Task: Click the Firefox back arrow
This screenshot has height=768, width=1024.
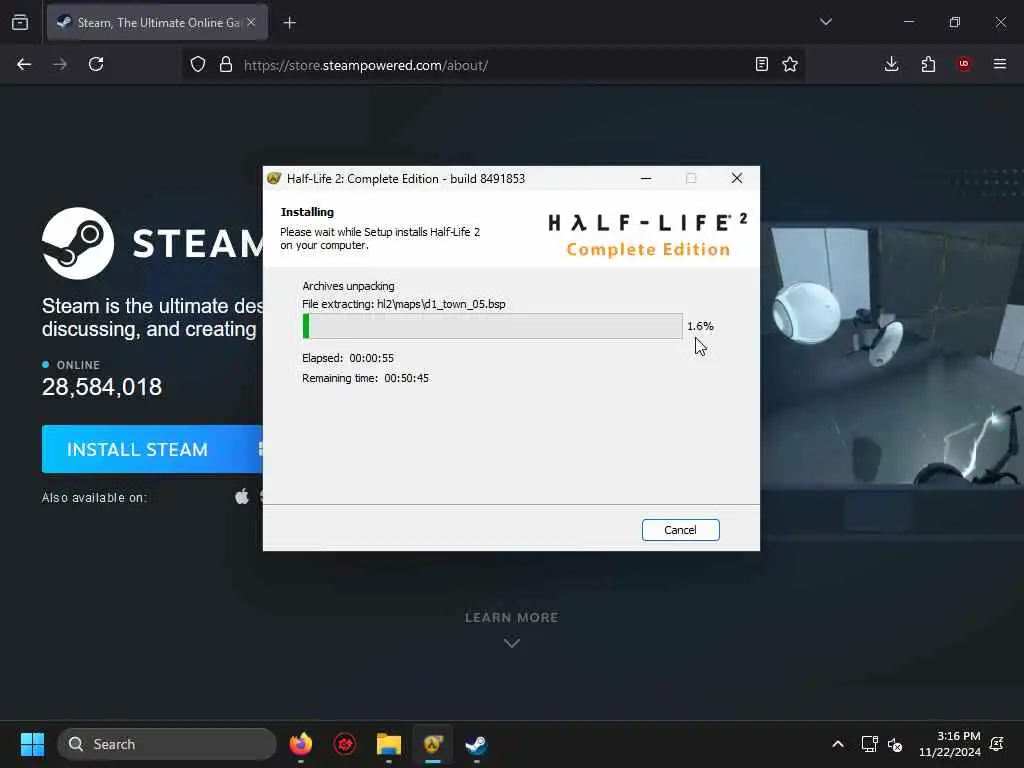Action: [x=24, y=64]
